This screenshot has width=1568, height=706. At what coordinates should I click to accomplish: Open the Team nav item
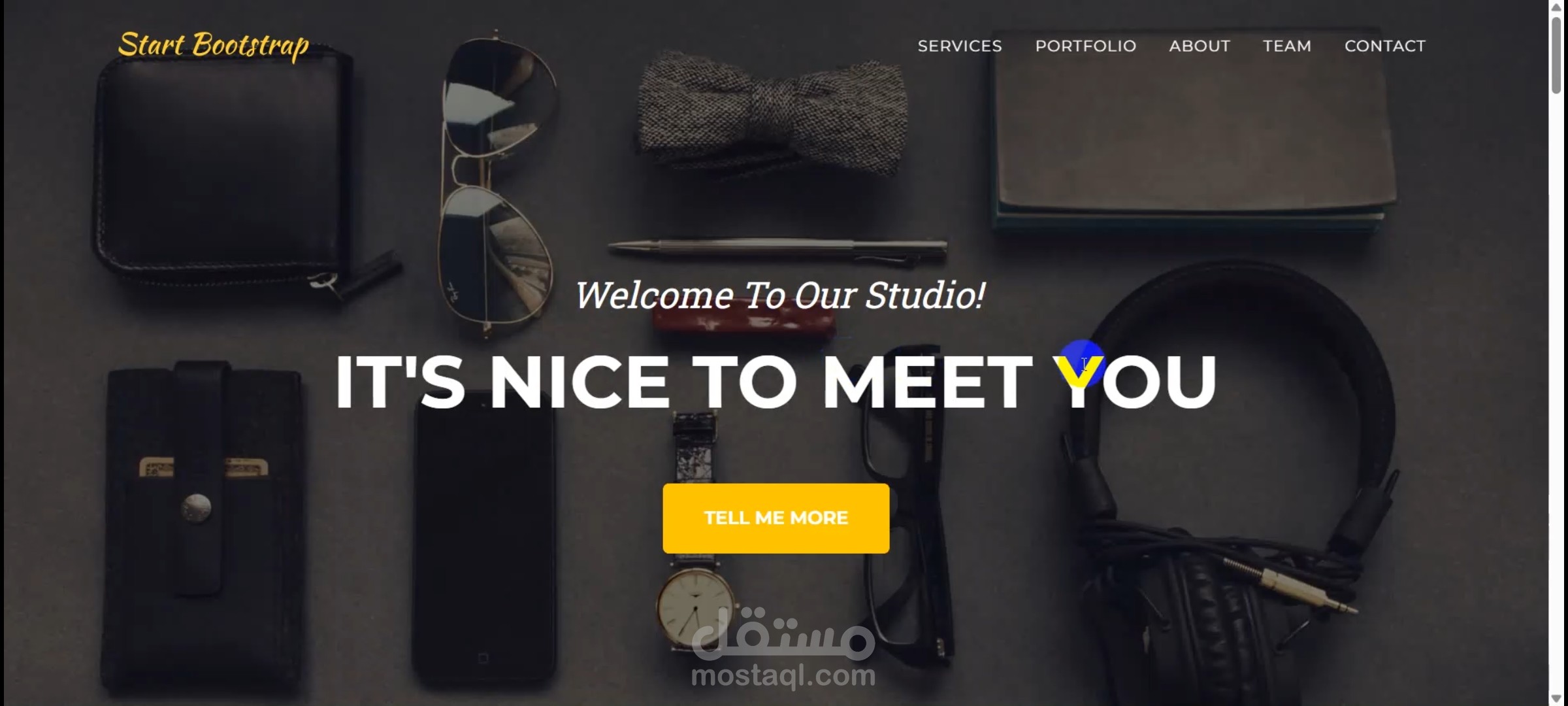coord(1287,46)
